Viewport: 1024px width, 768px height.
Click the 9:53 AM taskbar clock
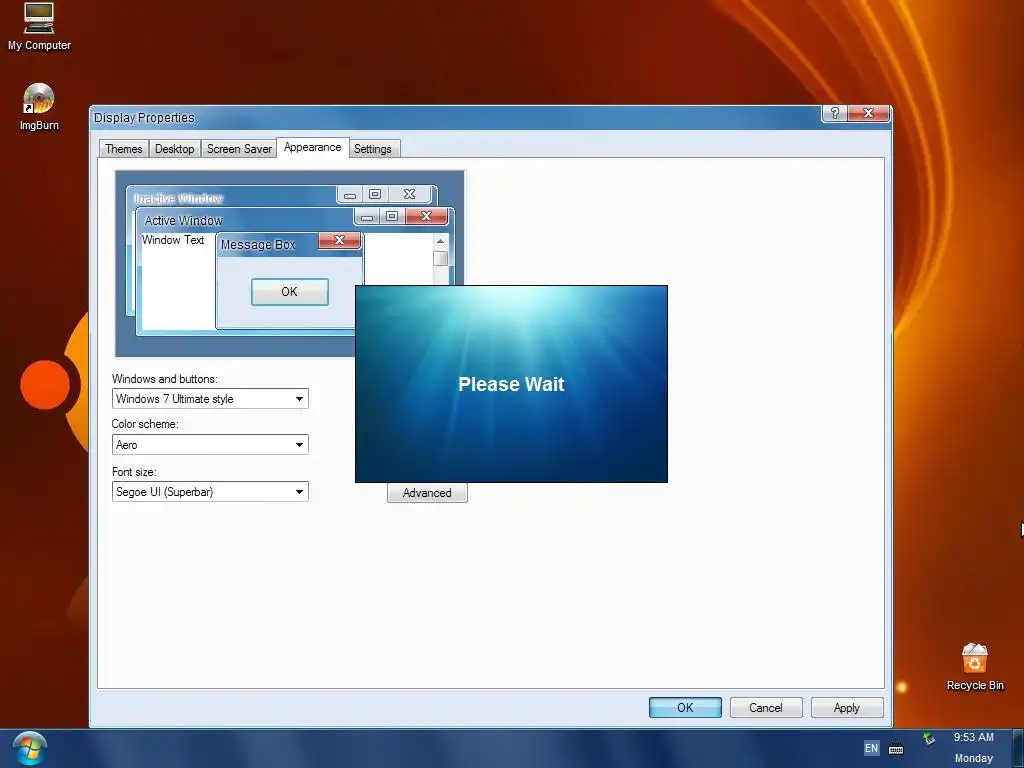coord(973,737)
